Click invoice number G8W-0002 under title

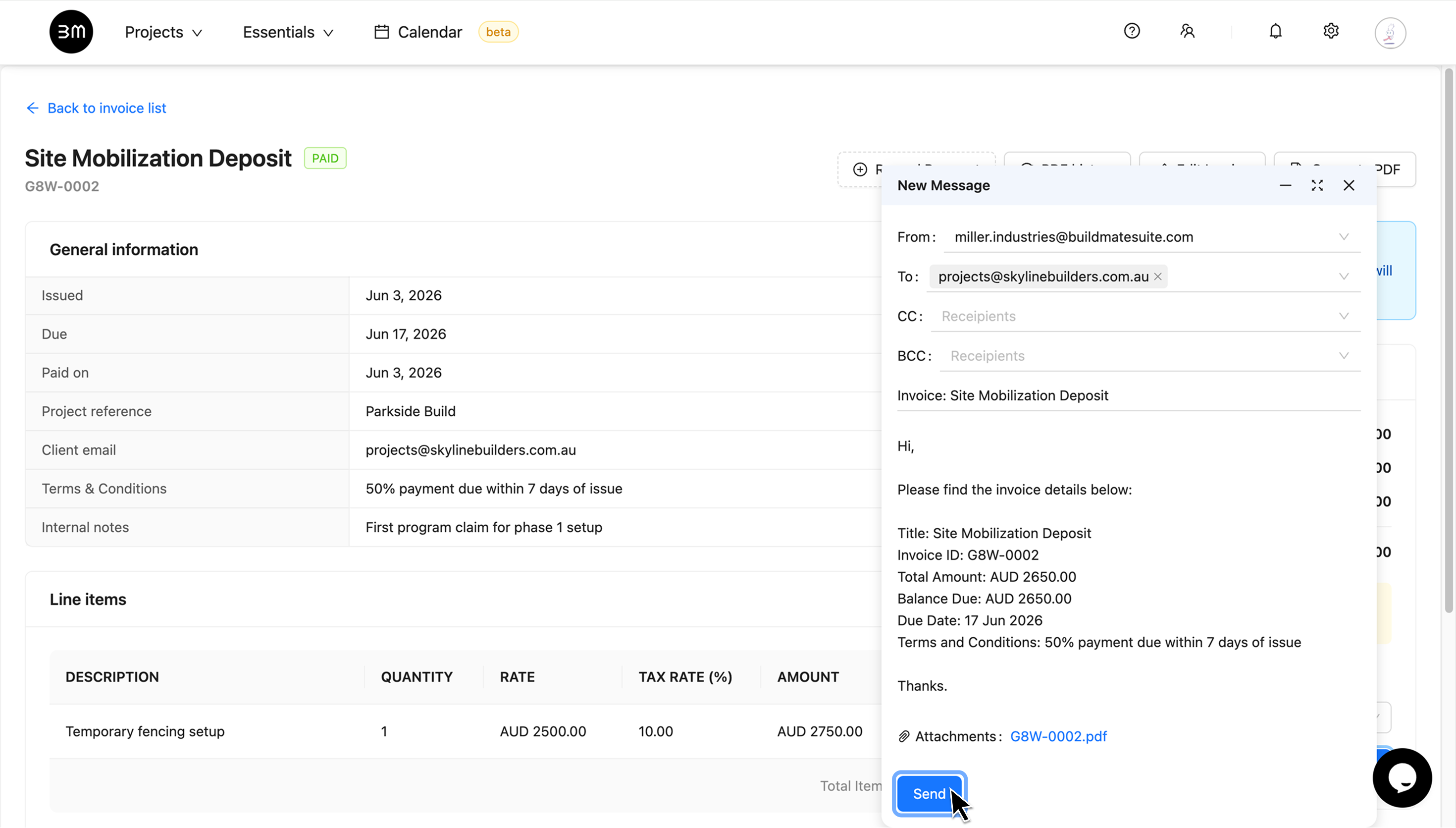click(62, 186)
